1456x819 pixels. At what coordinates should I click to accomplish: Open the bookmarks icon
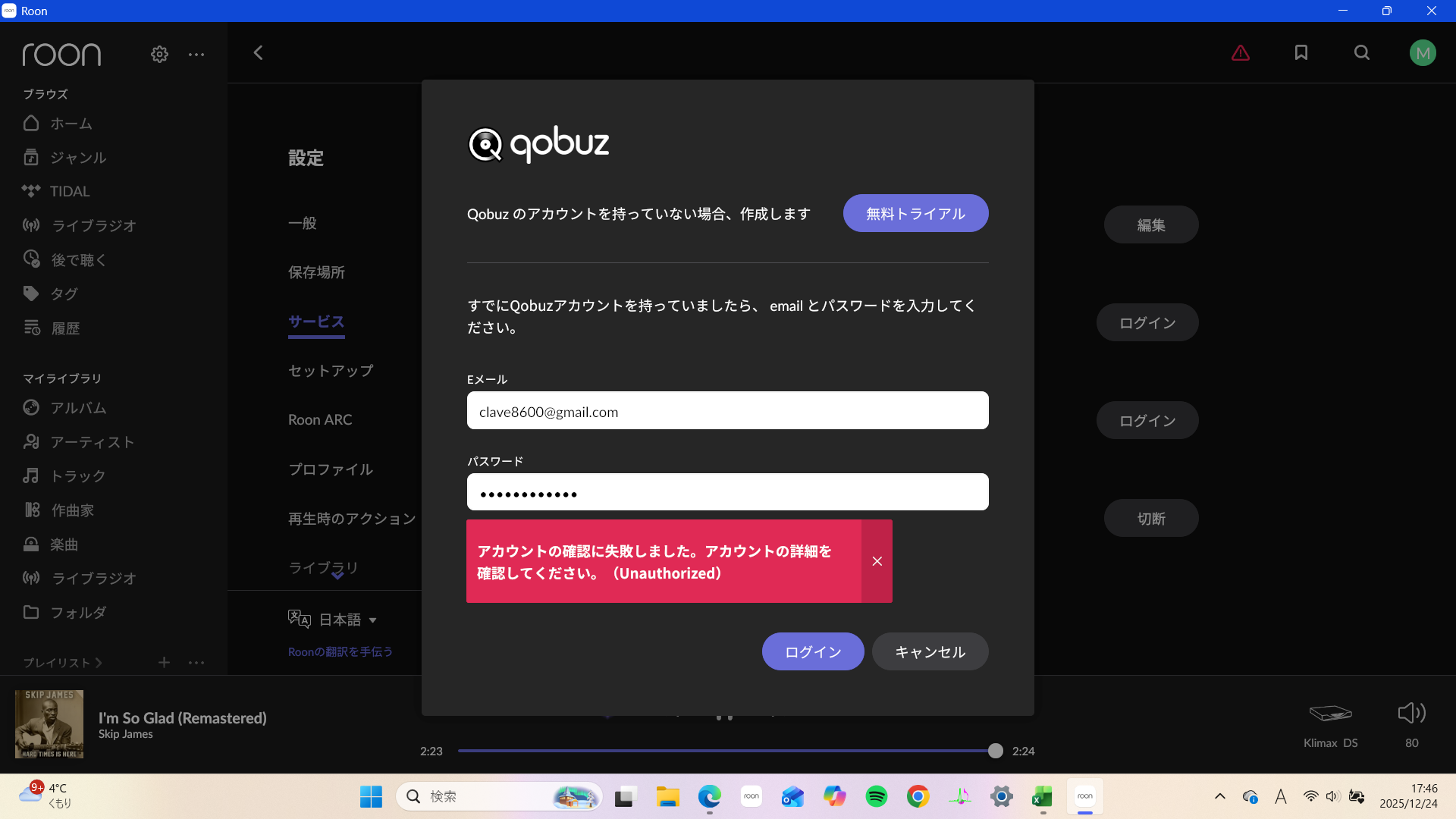[x=1301, y=53]
